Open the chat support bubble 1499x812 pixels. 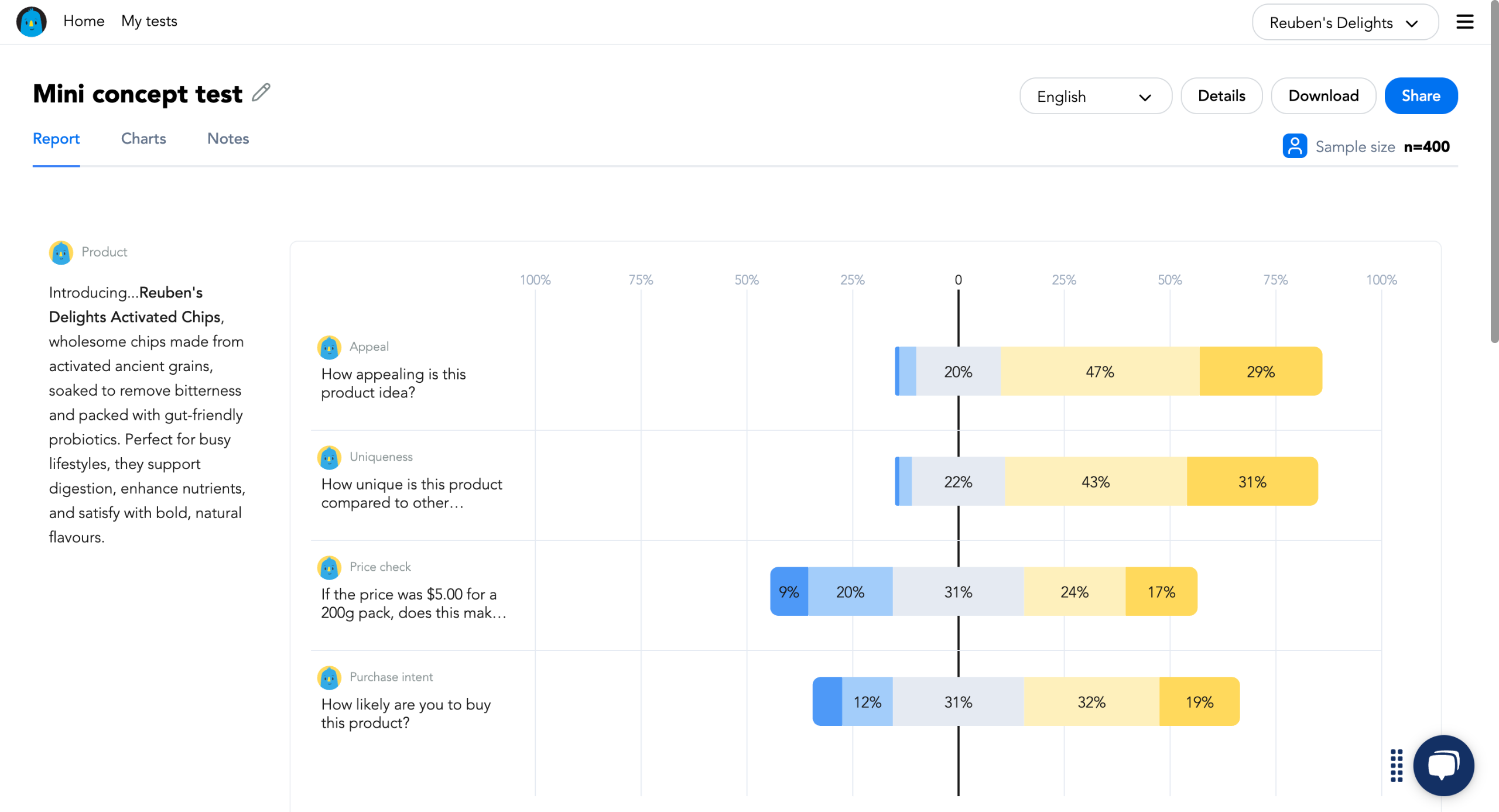[1443, 765]
